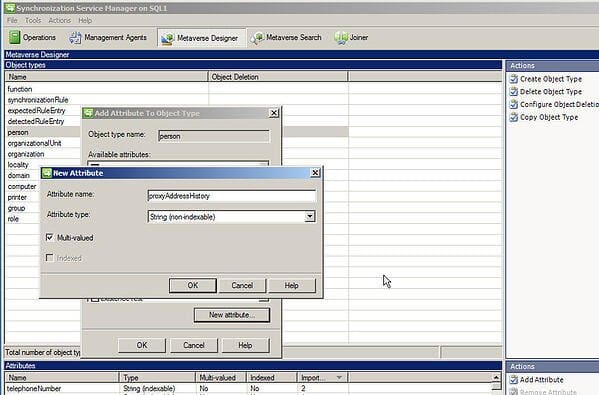This screenshot has height=395, width=599.
Task: Click the Create Object Type action icon
Action: click(514, 79)
